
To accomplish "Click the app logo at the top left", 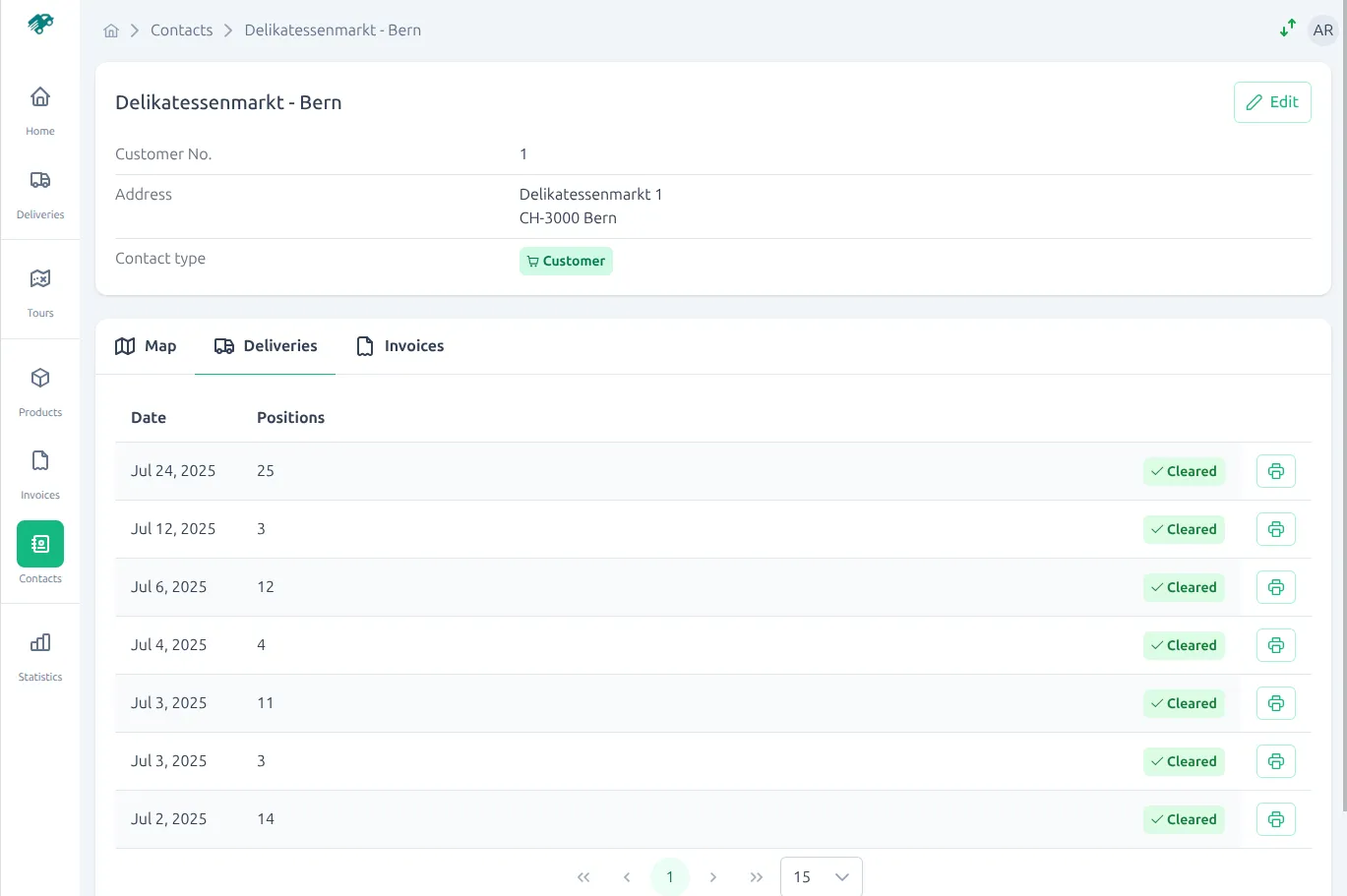I will [39, 24].
